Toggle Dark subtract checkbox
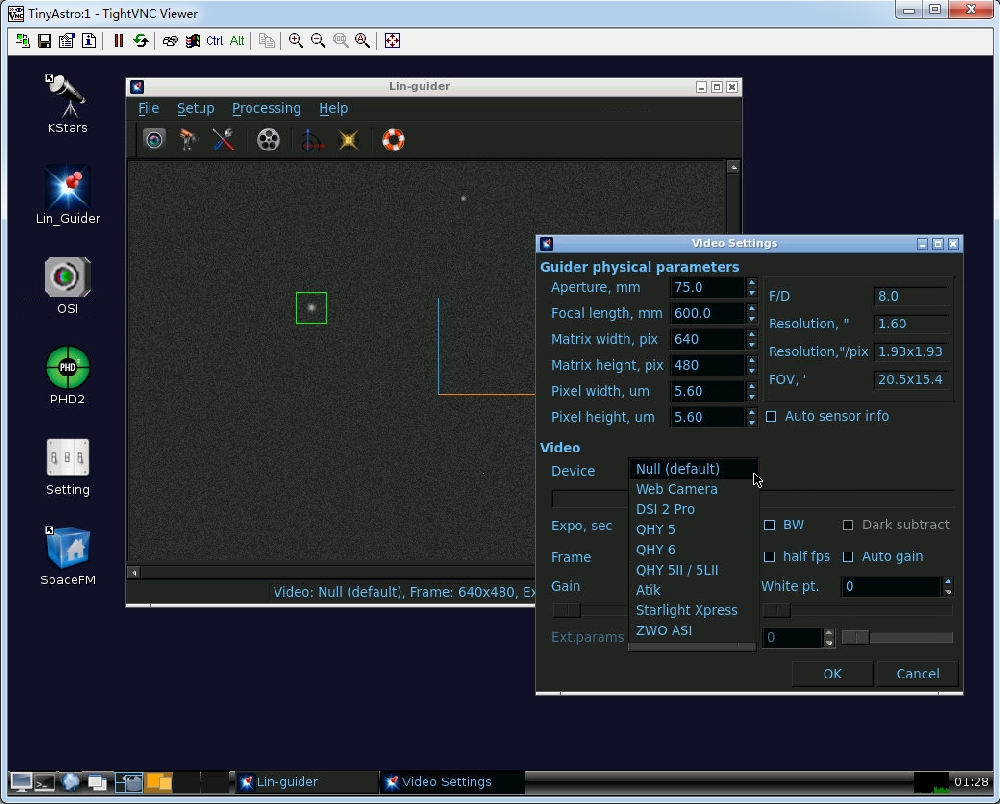This screenshot has height=804, width=1000. (848, 525)
